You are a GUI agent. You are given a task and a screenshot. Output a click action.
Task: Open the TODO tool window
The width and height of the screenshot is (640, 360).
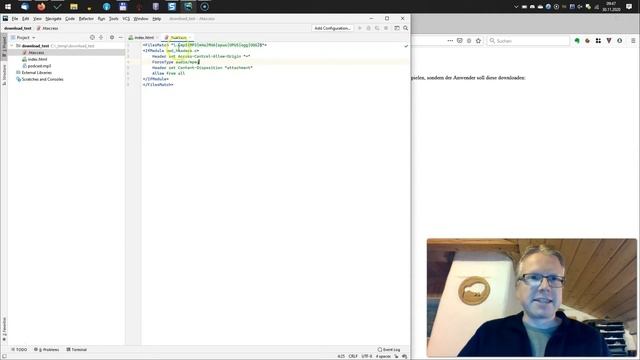click(19, 349)
